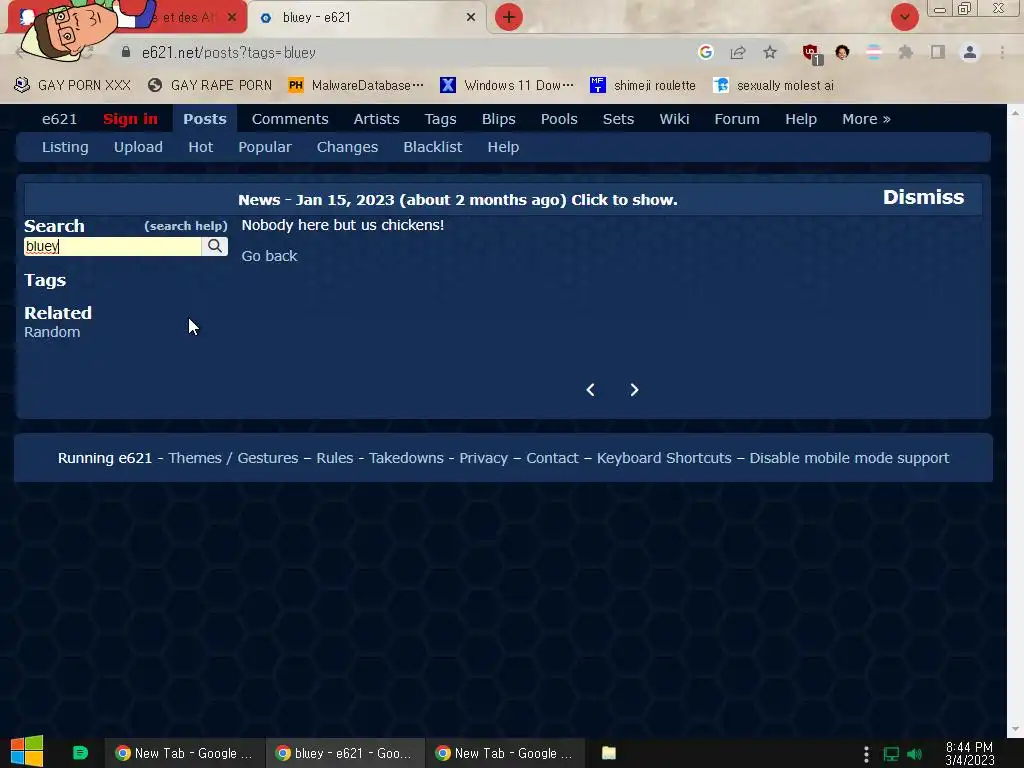1024x768 pixels.
Task: Open the Windows Start menu
Action: [x=27, y=751]
